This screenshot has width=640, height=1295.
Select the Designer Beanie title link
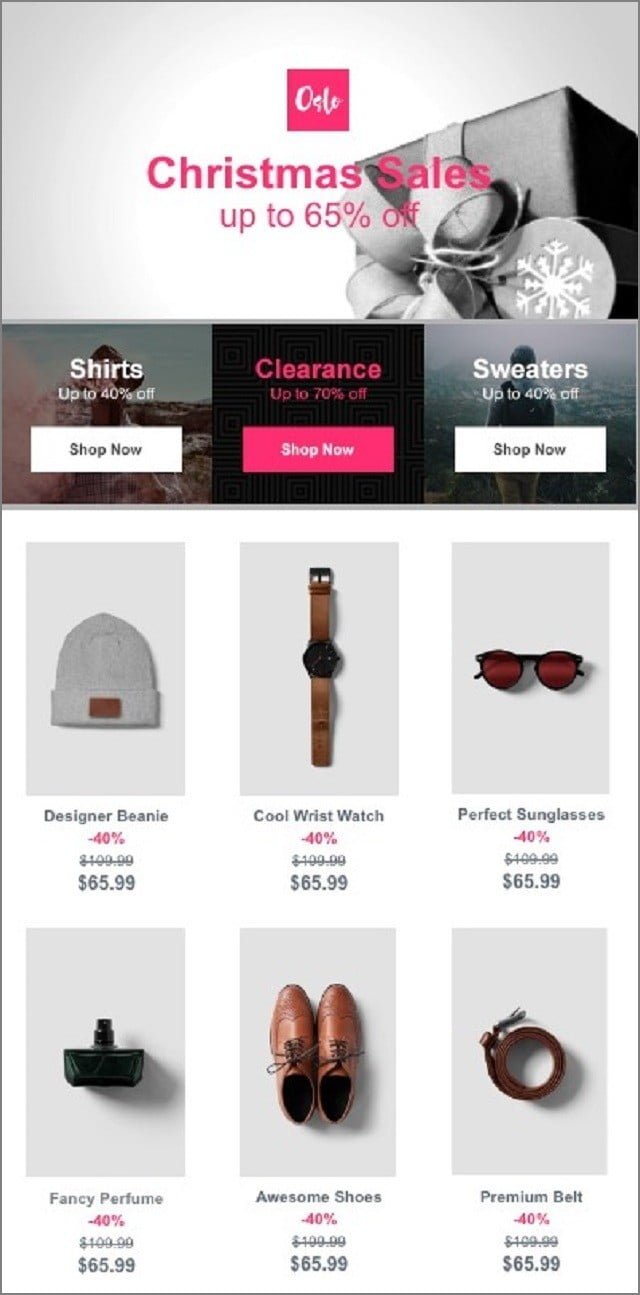(106, 816)
